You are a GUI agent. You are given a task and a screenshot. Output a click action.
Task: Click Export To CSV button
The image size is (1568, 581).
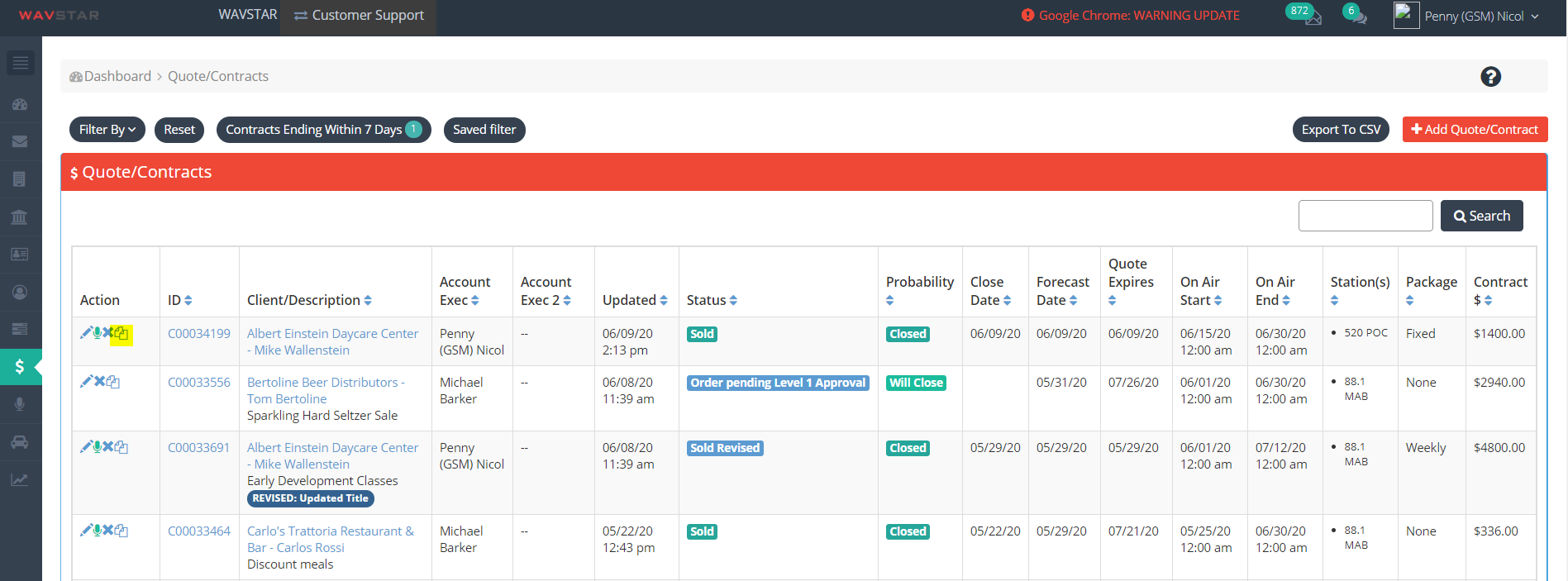[1341, 130]
